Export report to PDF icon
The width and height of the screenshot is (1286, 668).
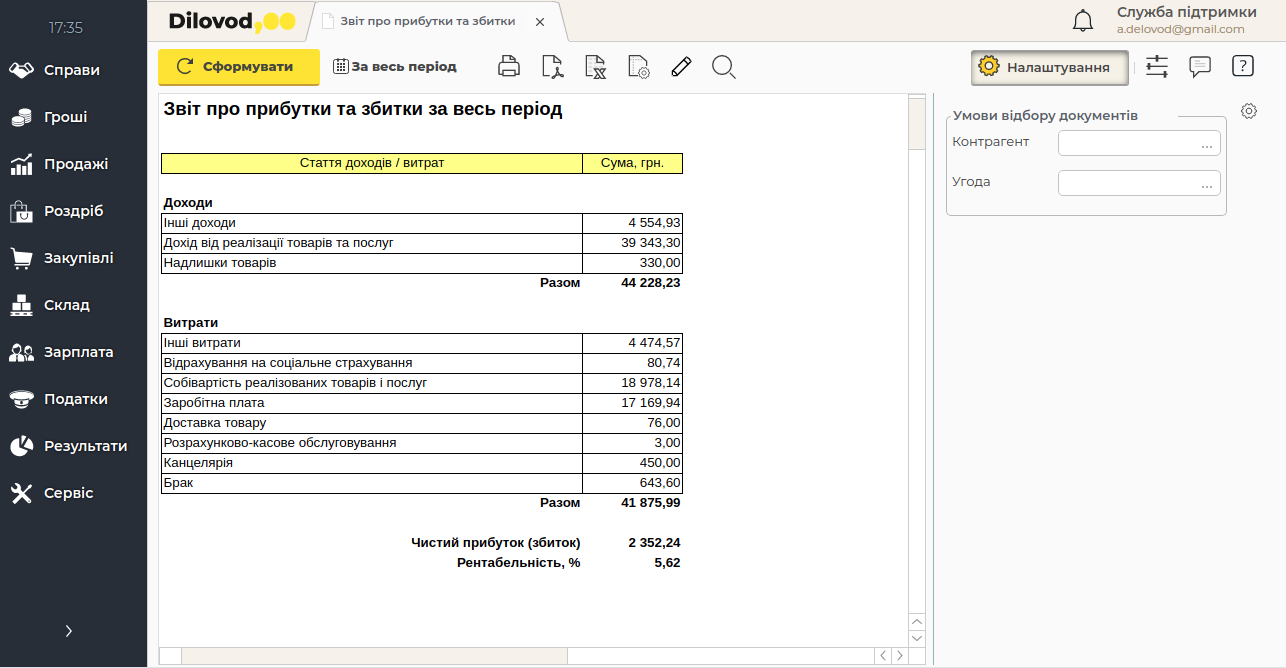pyautogui.click(x=552, y=67)
